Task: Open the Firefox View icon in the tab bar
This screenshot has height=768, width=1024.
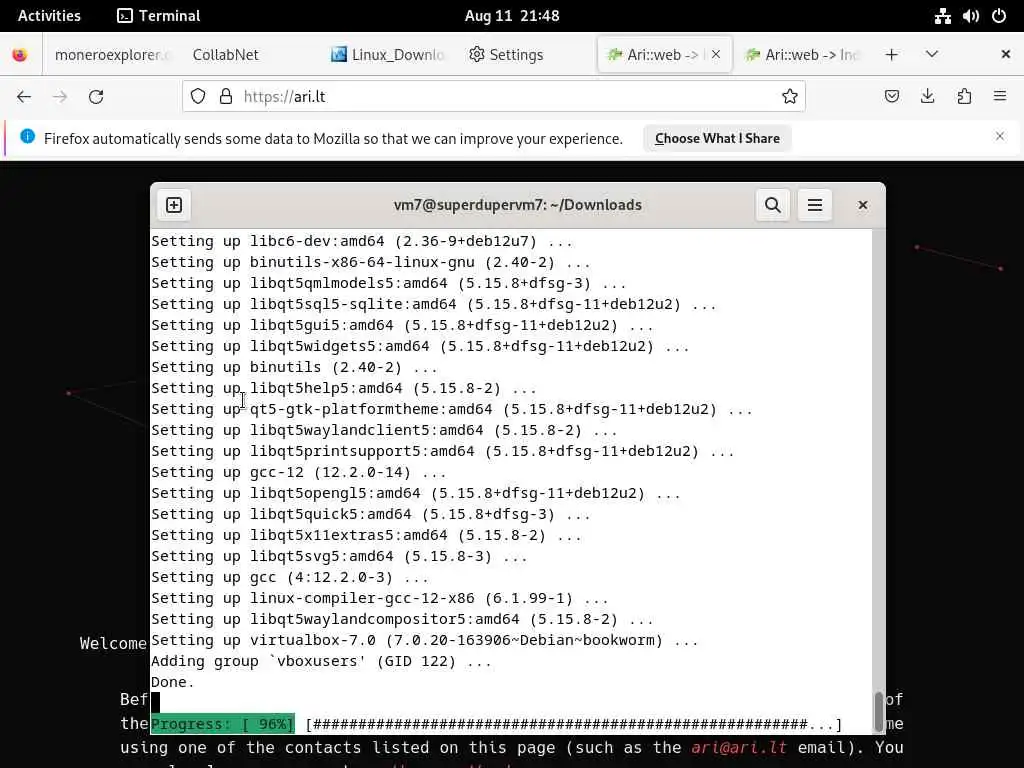Action: (20, 55)
